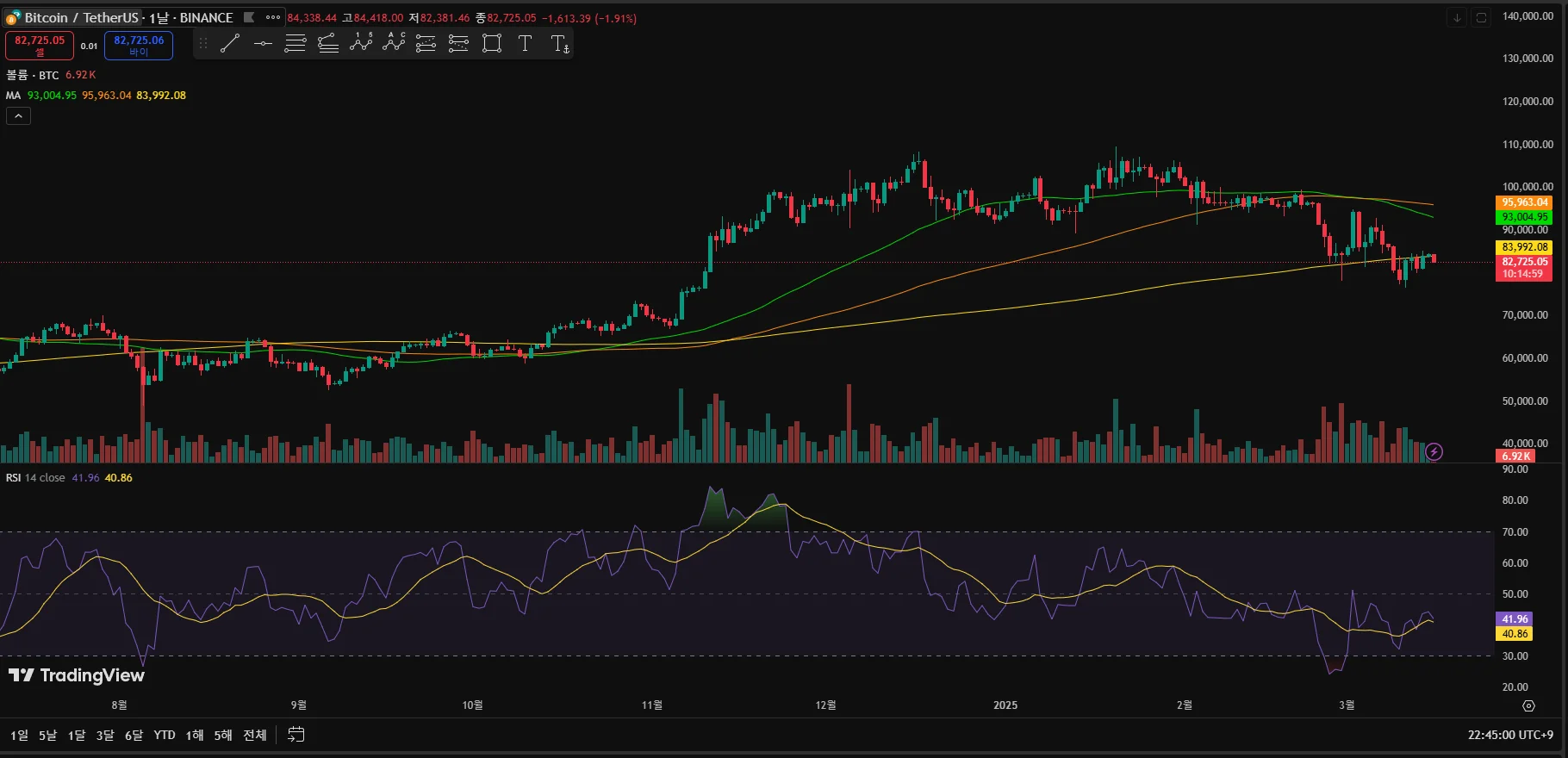Open the three-dots more menu by symbol

(273, 17)
